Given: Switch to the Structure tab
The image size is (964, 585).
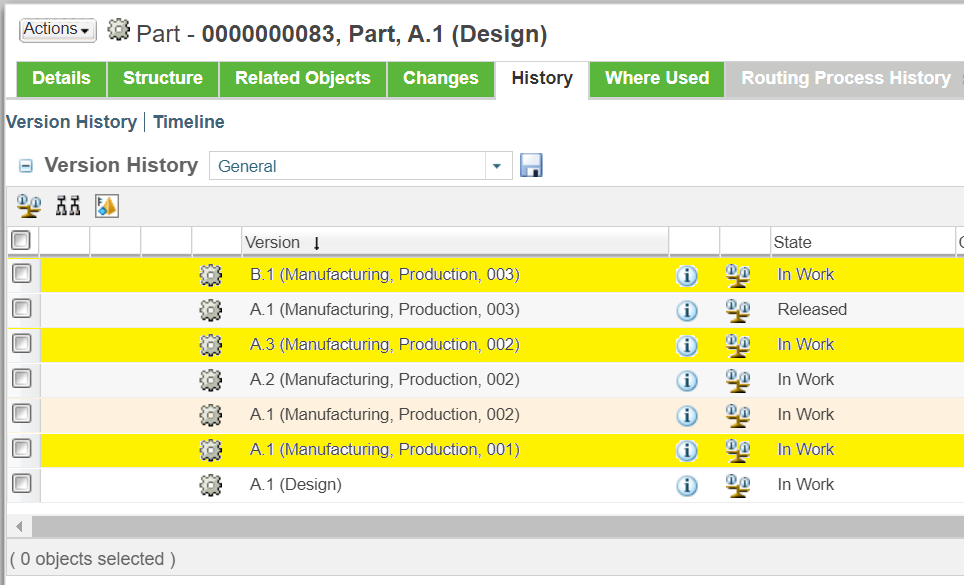Looking at the screenshot, I should [163, 79].
